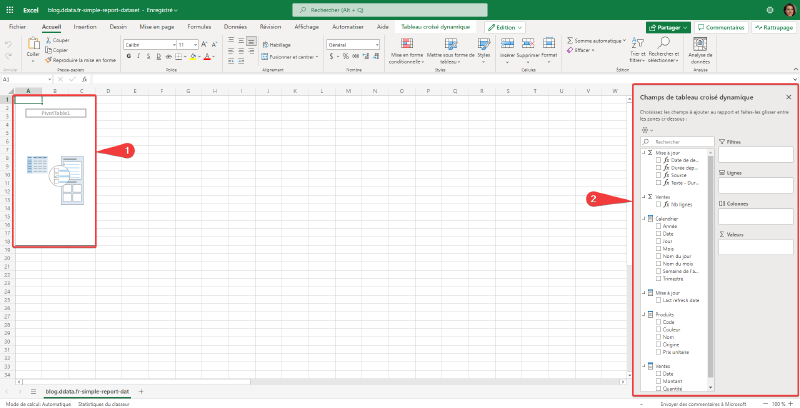
Task: Click the Habillage wrap text icon
Action: [265, 45]
